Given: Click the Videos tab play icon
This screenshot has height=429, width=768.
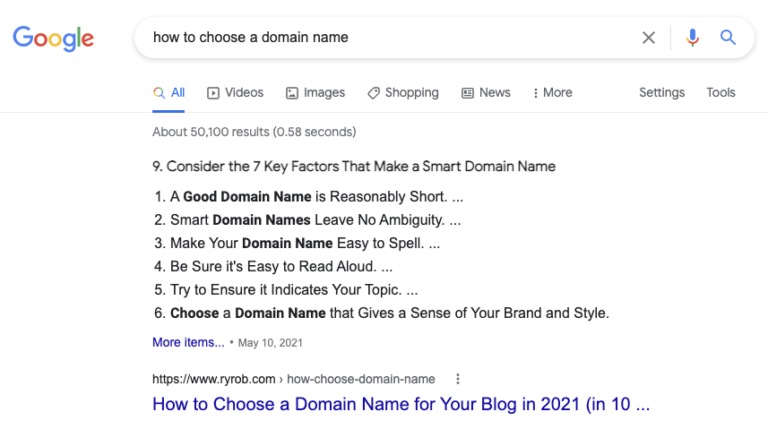Looking at the screenshot, I should (x=213, y=93).
